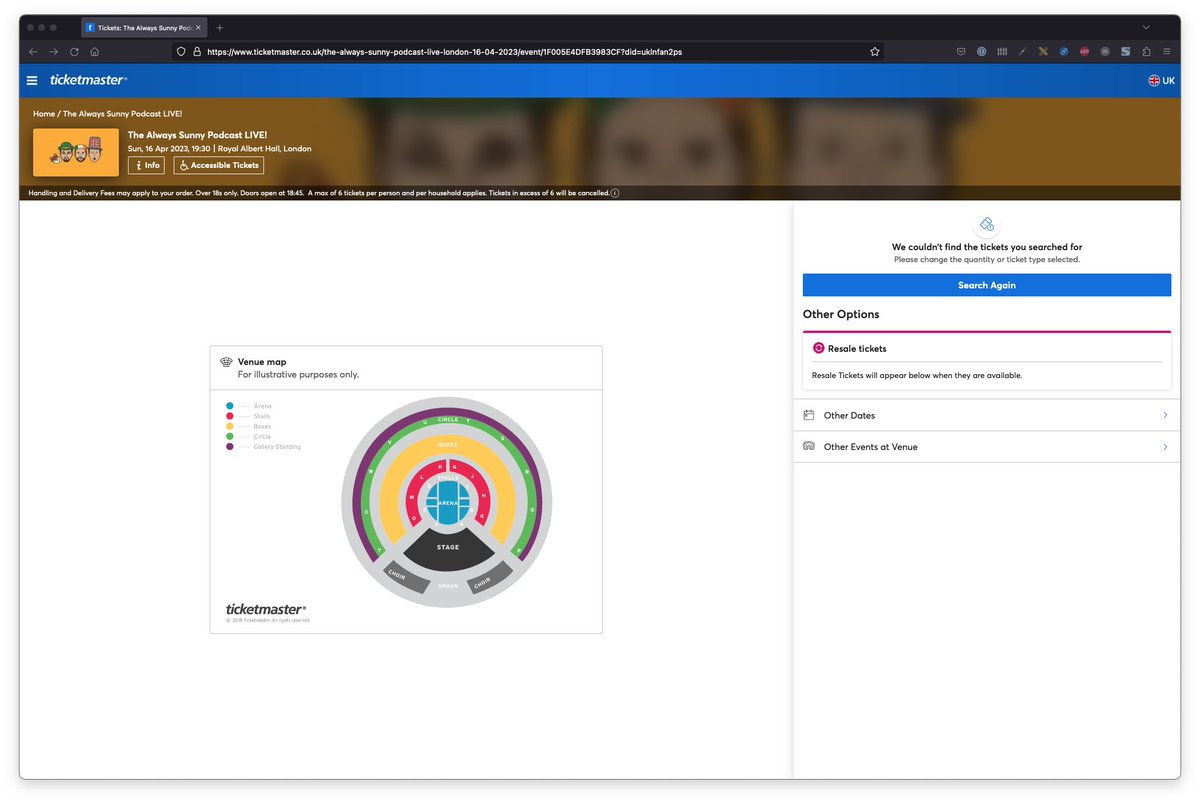Focus the URL address bar

point(528,51)
